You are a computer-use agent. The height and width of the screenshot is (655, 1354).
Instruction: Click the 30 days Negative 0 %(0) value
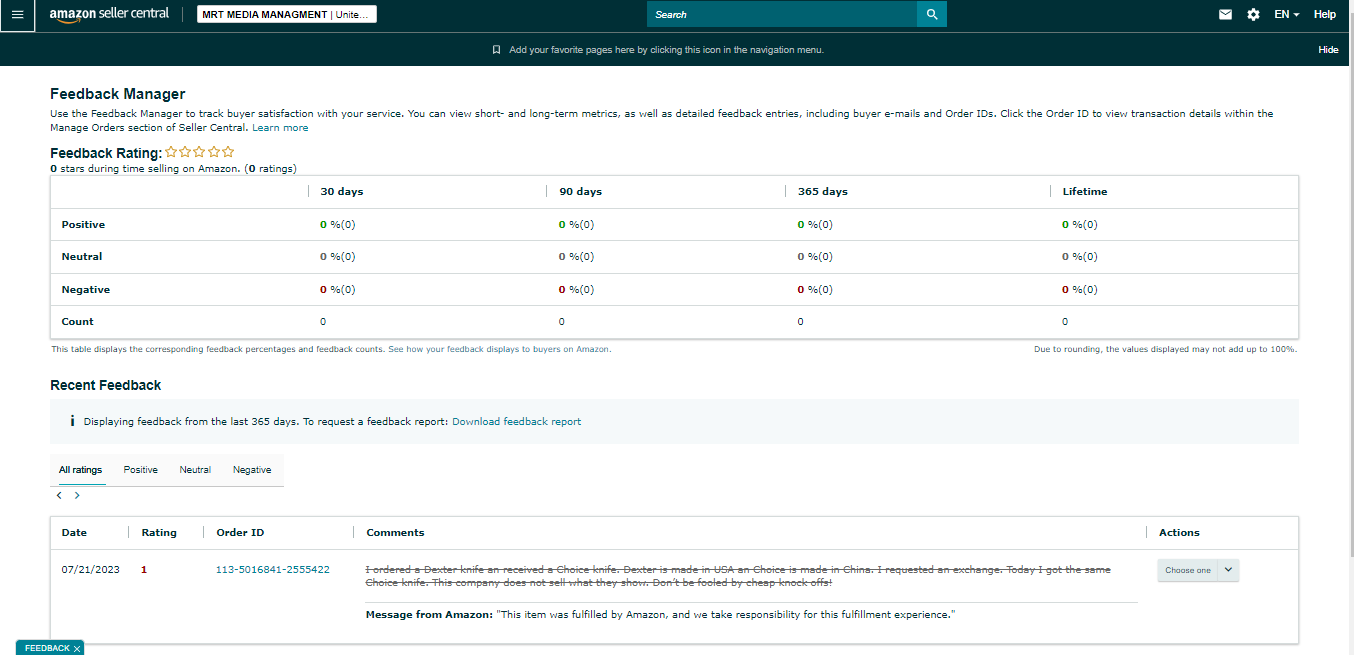pyautogui.click(x=338, y=290)
